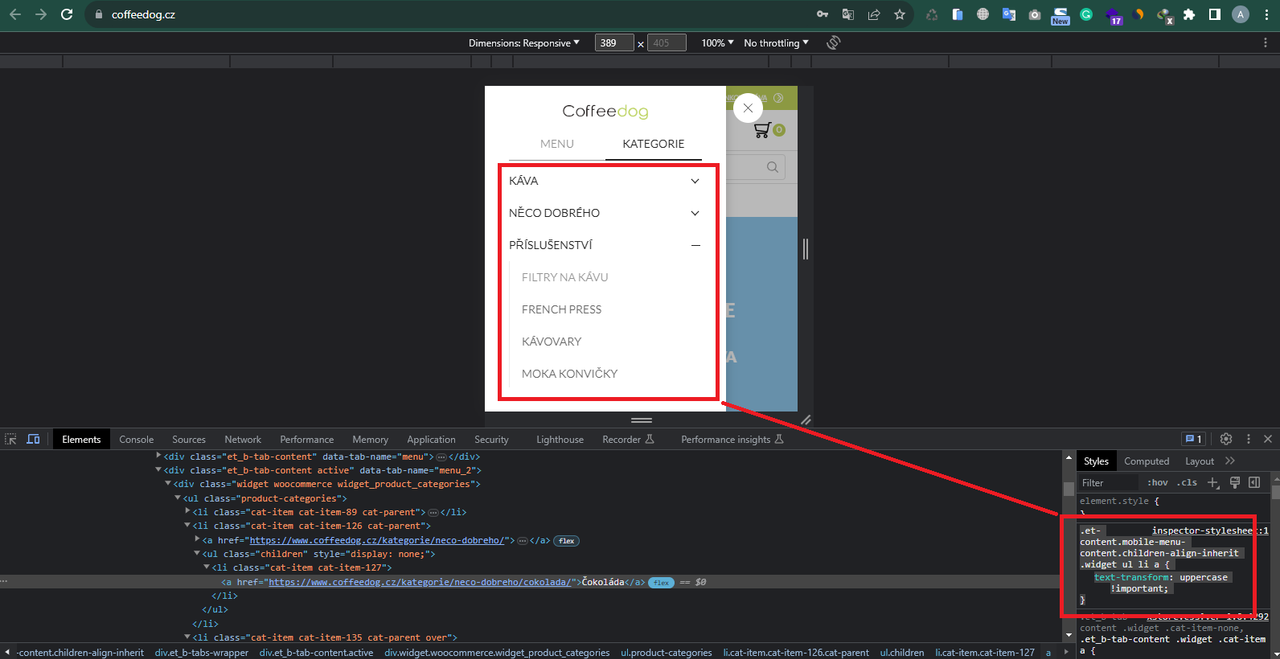Open FILTRY NA KÁVU subcategory link
This screenshot has height=659, width=1280.
point(565,277)
